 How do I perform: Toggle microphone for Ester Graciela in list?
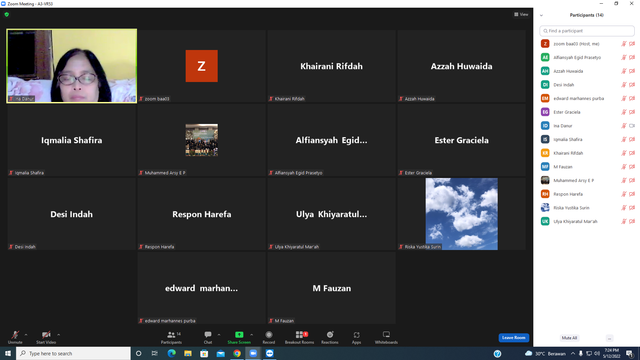click(624, 112)
